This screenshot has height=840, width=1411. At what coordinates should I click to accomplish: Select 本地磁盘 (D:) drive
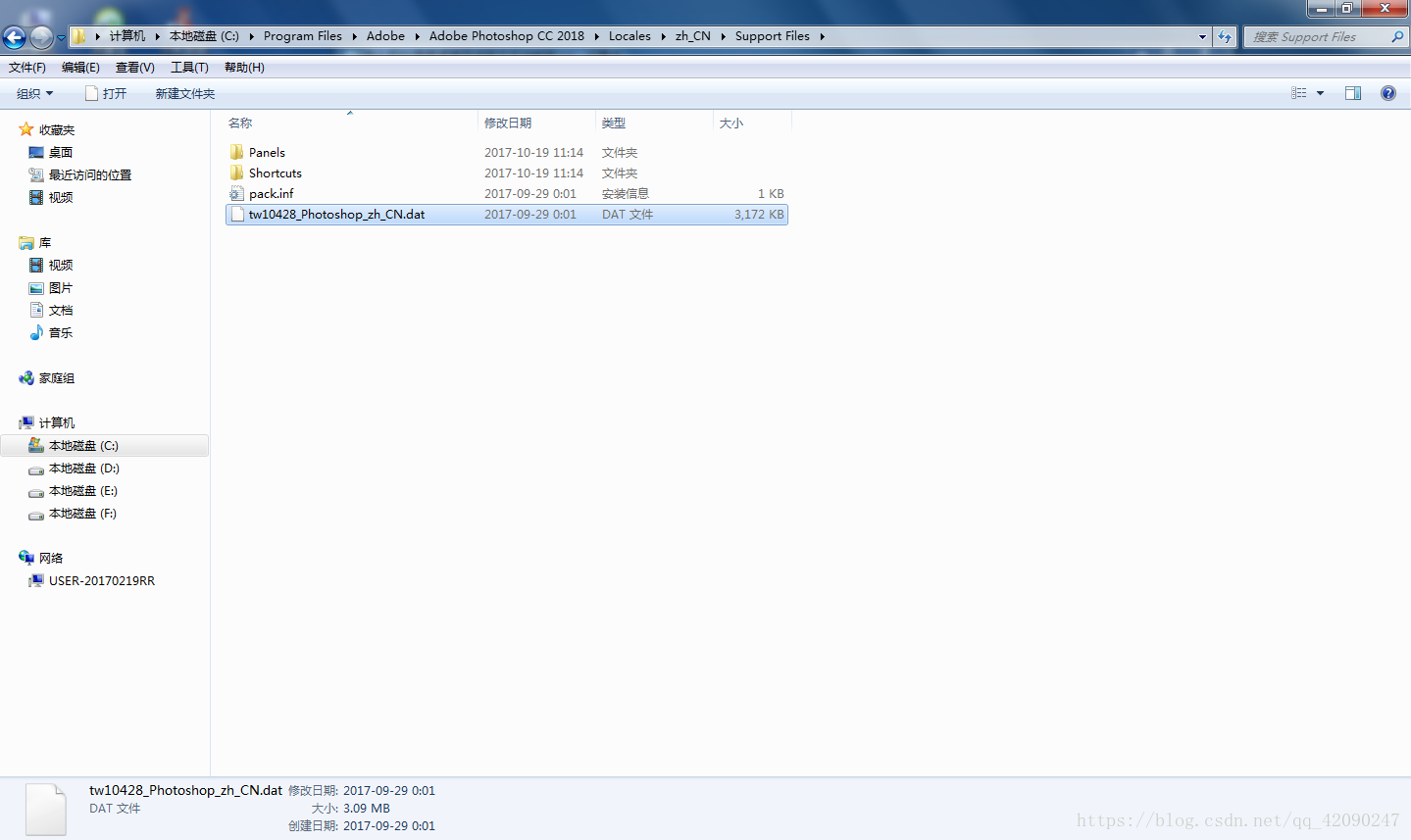84,468
